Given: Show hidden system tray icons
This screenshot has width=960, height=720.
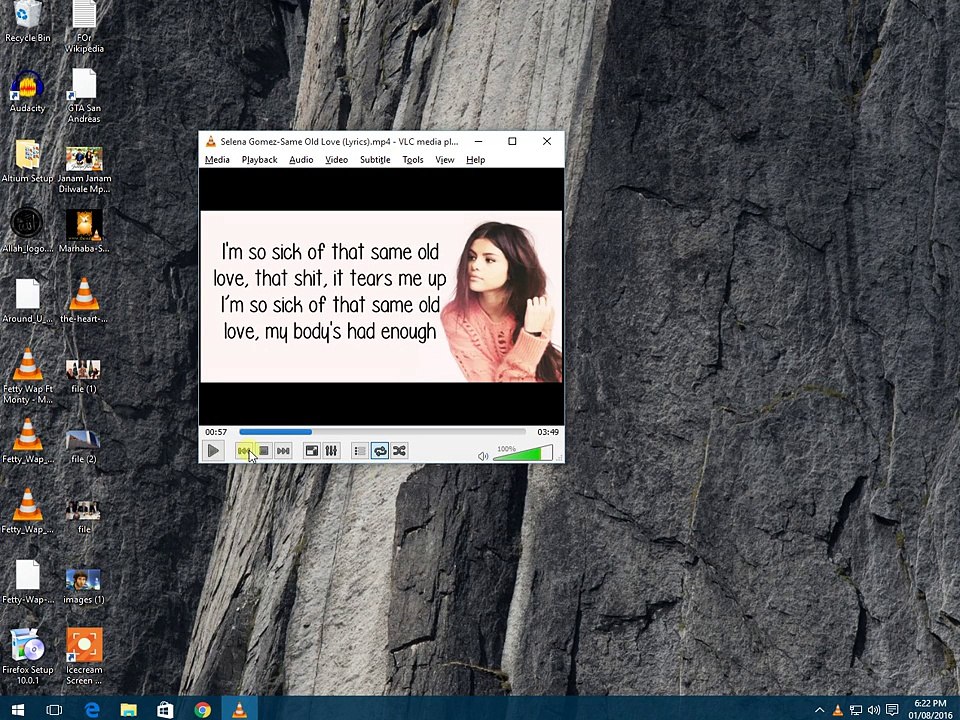Looking at the screenshot, I should point(819,710).
